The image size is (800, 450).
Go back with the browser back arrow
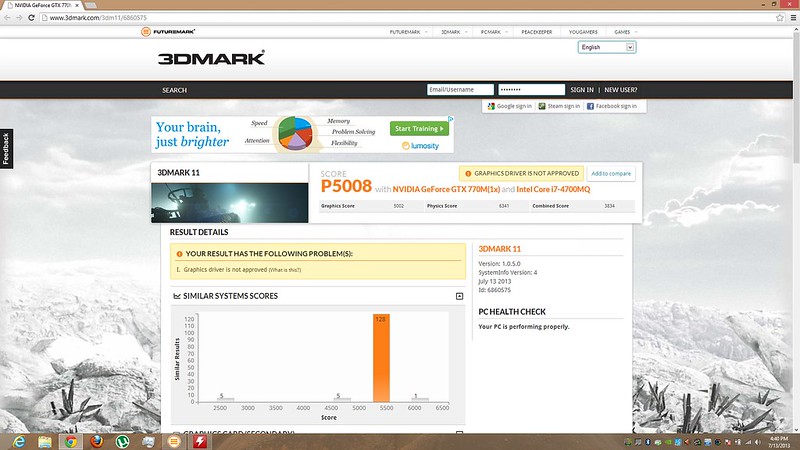[7, 17]
